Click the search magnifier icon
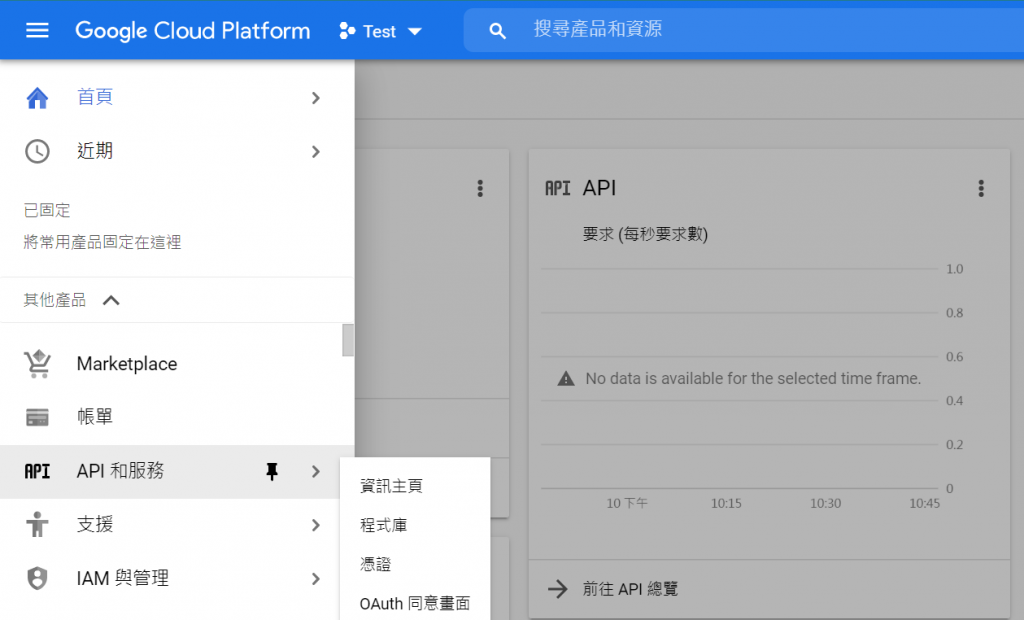 pos(498,31)
